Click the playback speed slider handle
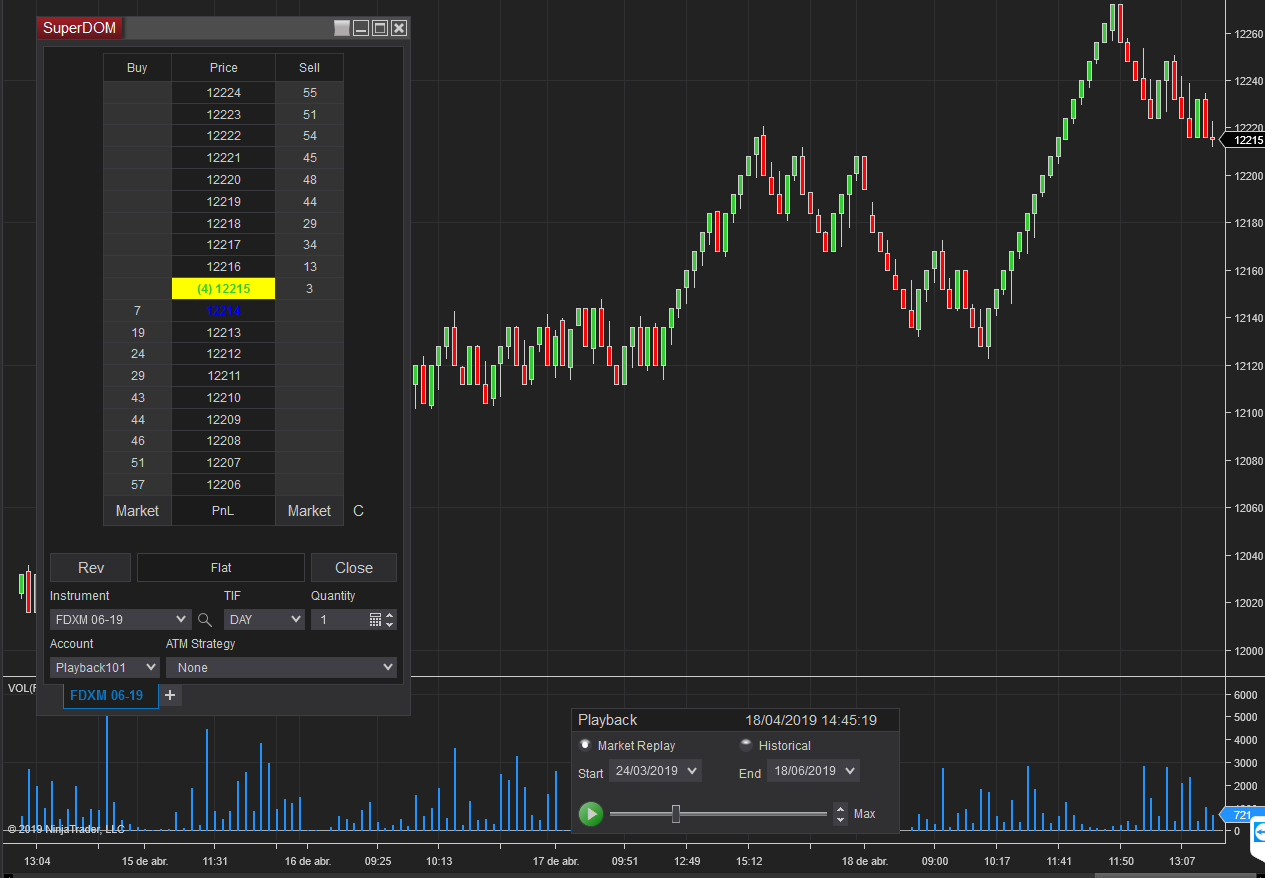The width and height of the screenshot is (1265, 878). (676, 814)
